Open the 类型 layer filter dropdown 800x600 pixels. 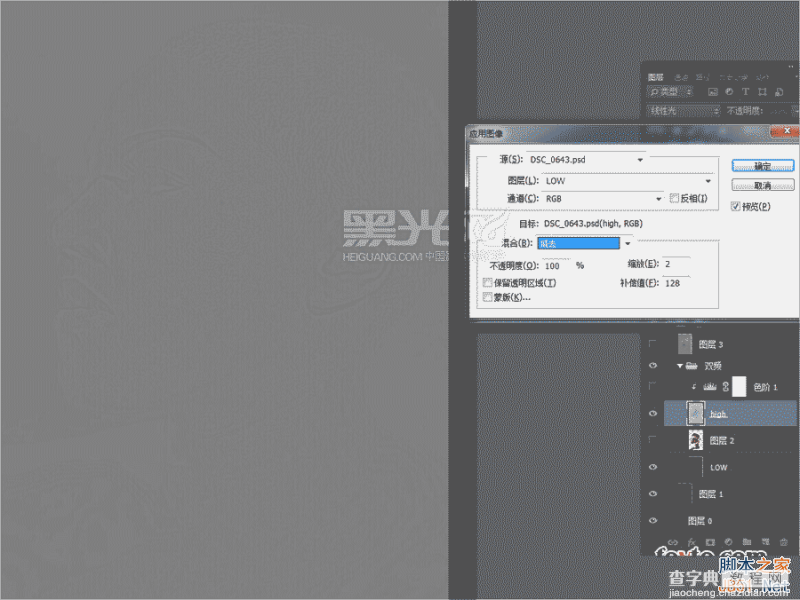coord(670,92)
